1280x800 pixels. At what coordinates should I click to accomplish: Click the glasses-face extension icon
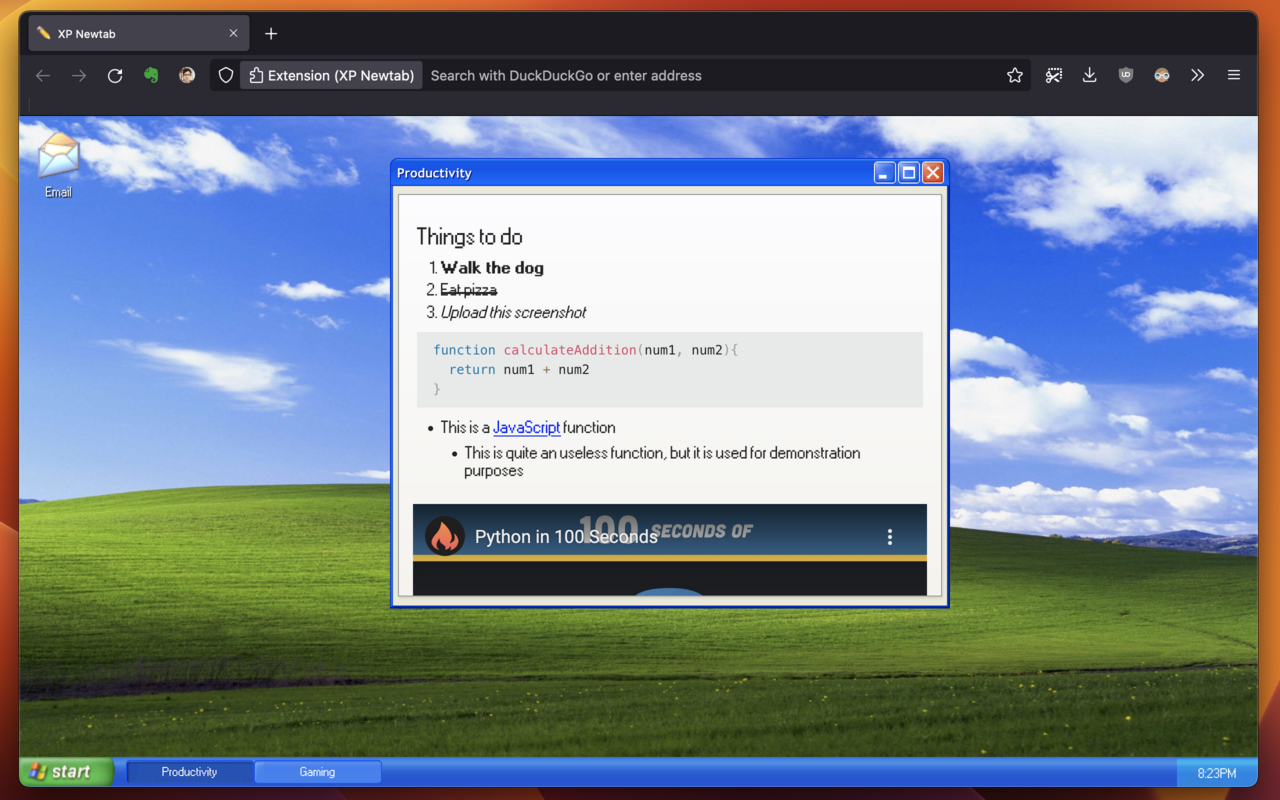1162,75
